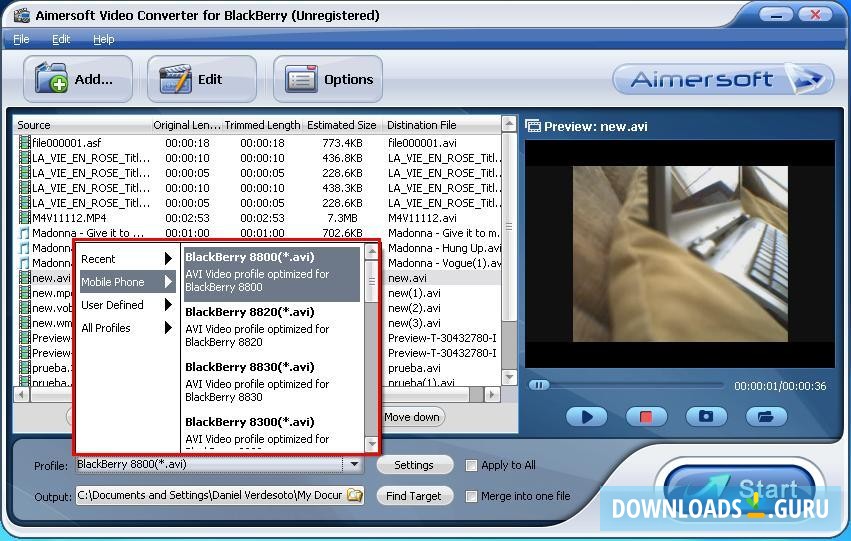Browse output folder icon
Image resolution: width=851 pixels, height=541 pixels.
pos(354,495)
